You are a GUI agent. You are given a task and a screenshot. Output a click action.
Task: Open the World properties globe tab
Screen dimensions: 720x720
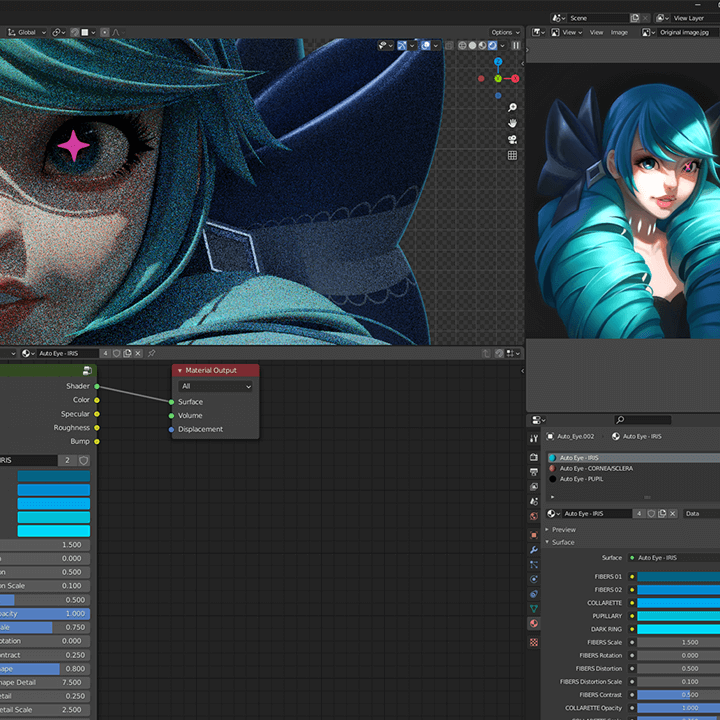pyautogui.click(x=534, y=516)
